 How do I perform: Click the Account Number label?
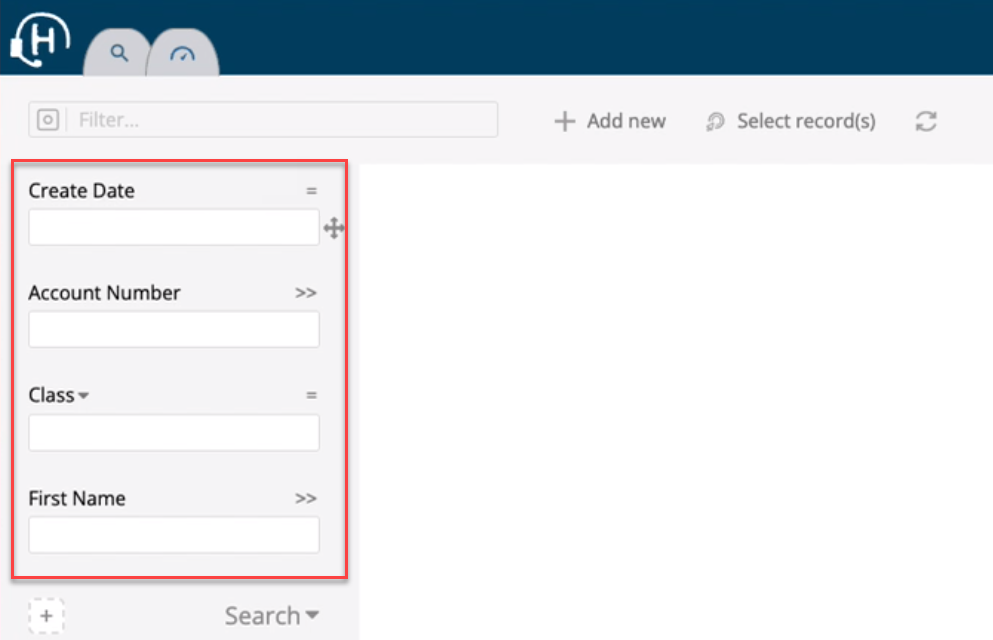(104, 292)
